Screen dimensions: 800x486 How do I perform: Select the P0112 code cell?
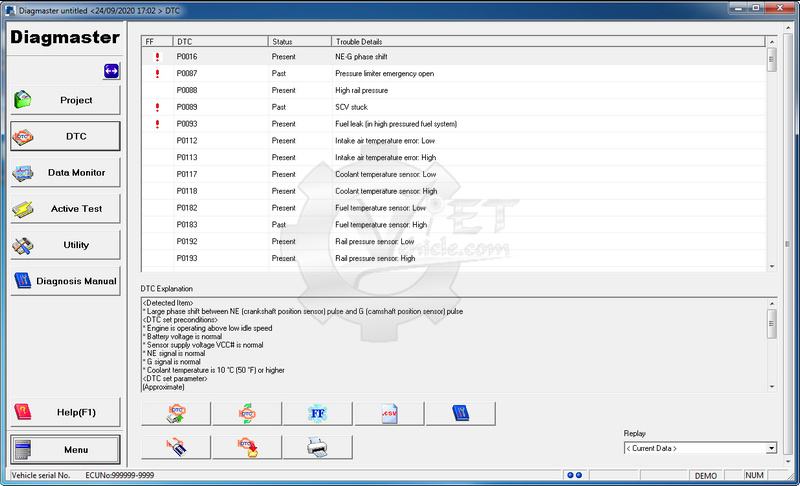coord(187,141)
